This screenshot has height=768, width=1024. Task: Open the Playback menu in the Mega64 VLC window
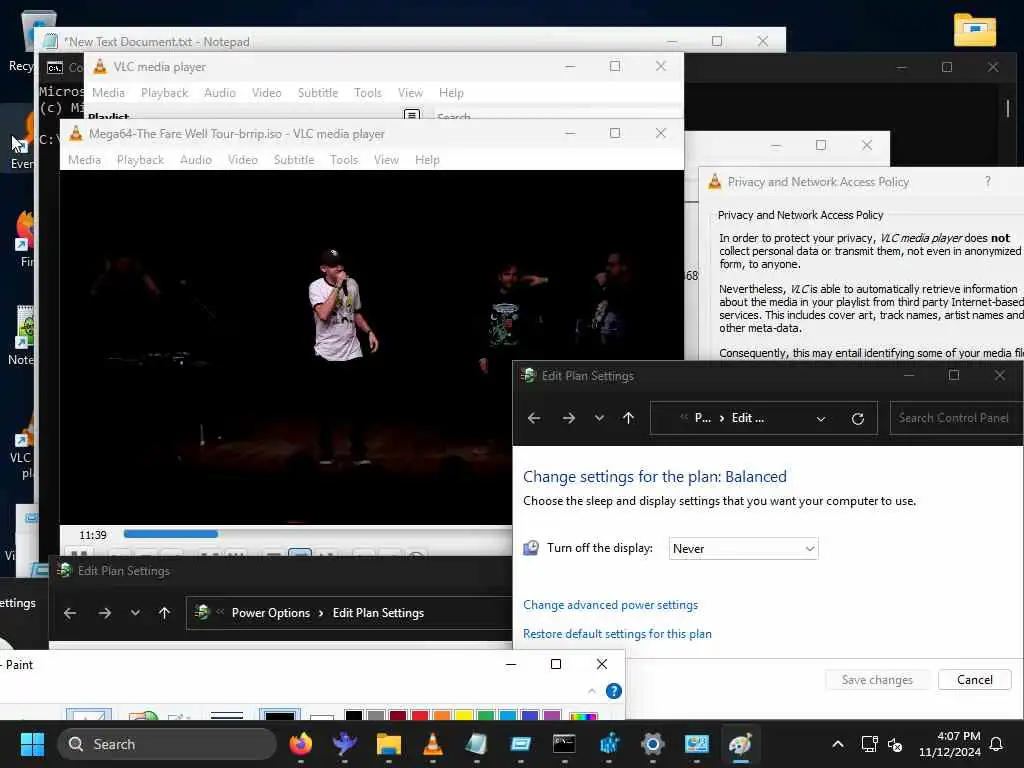click(140, 159)
